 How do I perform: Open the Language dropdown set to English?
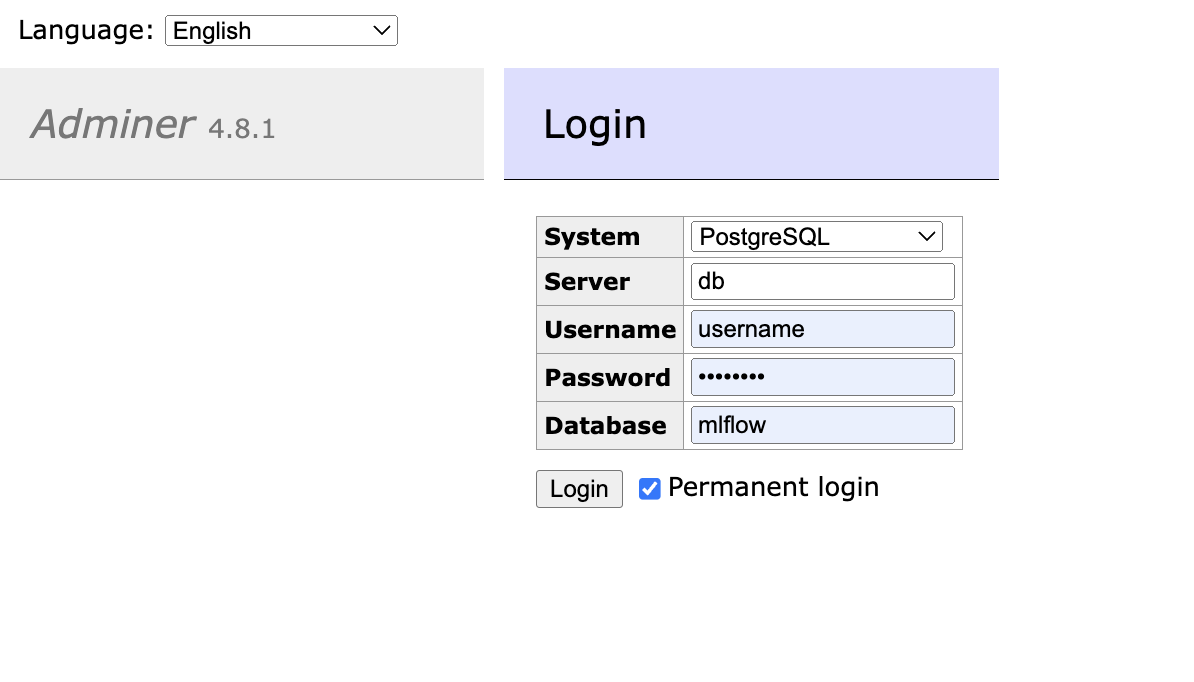point(281,30)
